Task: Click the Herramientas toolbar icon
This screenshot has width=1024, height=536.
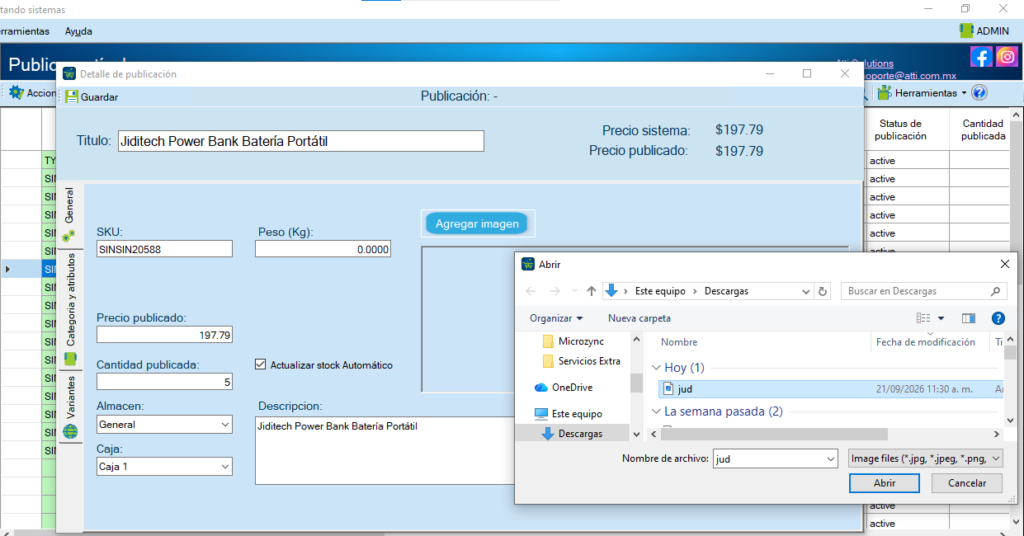Action: (x=884, y=93)
